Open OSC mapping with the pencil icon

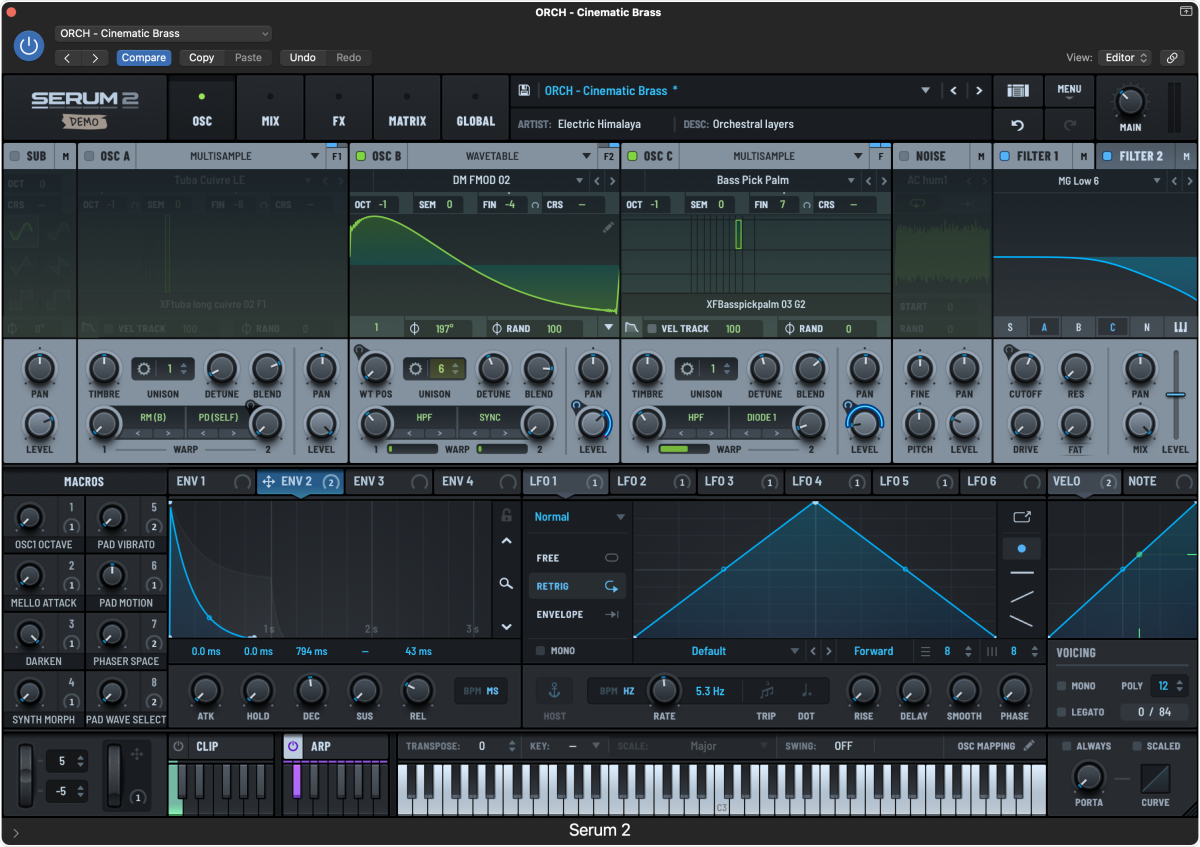1029,746
